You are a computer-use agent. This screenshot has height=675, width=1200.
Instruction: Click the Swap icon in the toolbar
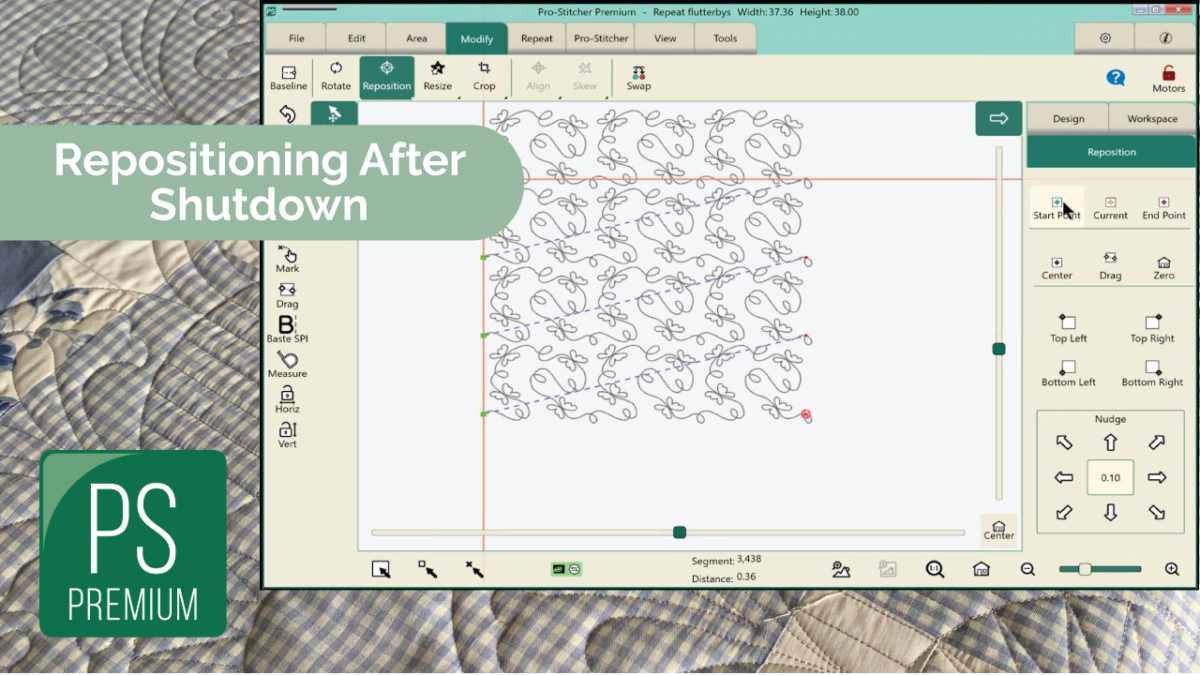point(638,77)
